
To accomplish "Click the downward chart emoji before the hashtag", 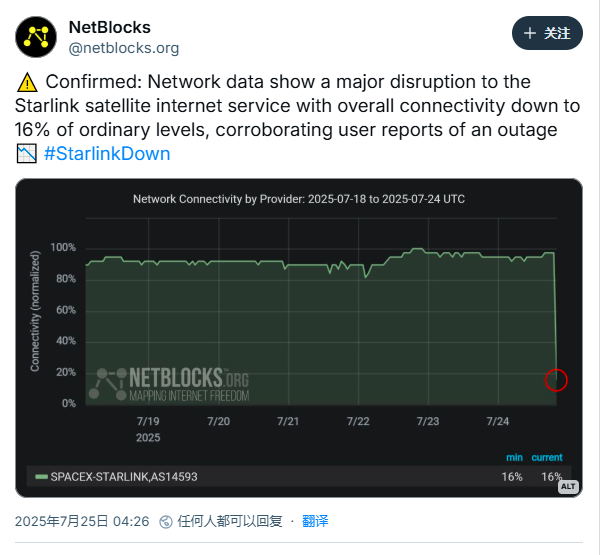I will tap(26, 154).
